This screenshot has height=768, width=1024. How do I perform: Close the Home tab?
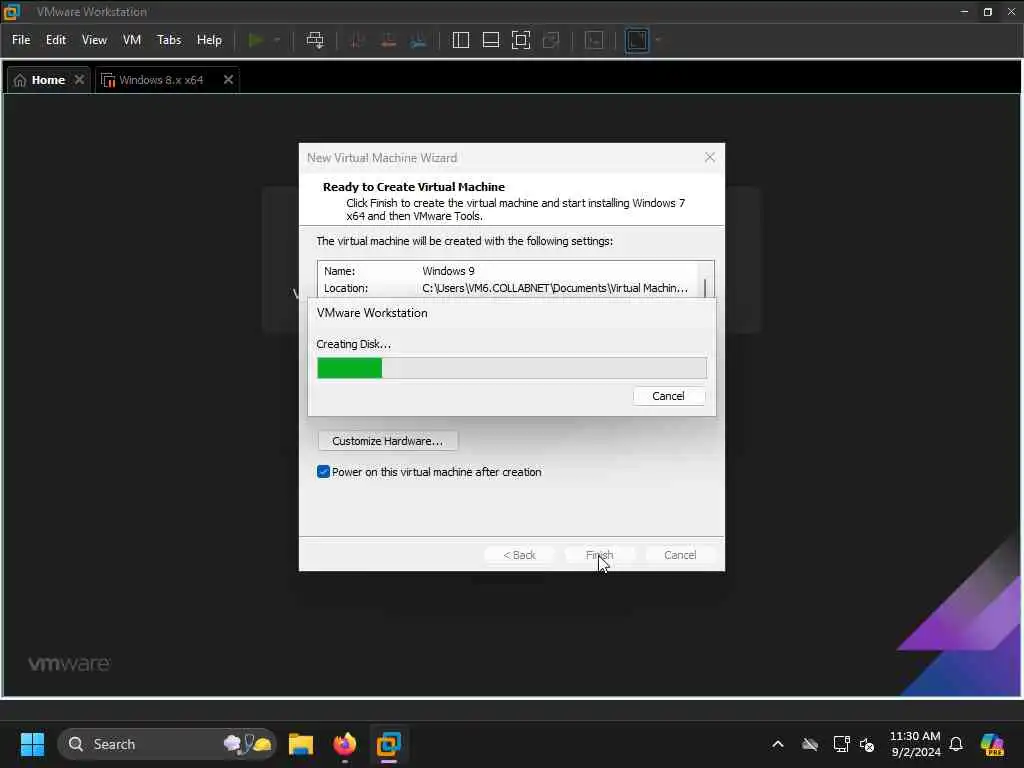pyautogui.click(x=79, y=79)
